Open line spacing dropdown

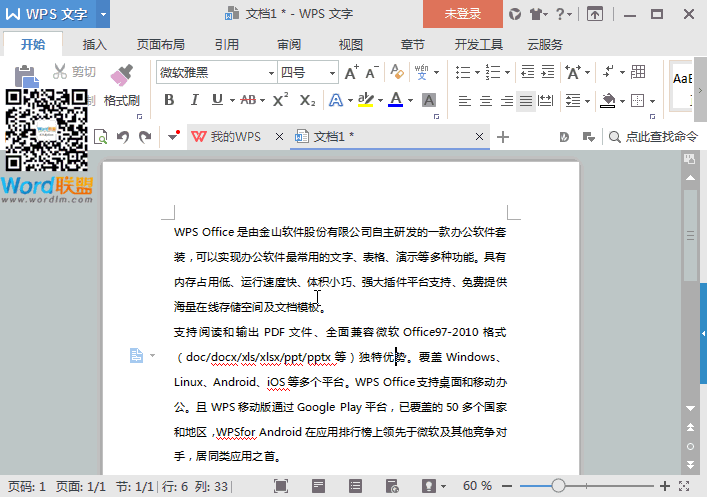click(587, 101)
